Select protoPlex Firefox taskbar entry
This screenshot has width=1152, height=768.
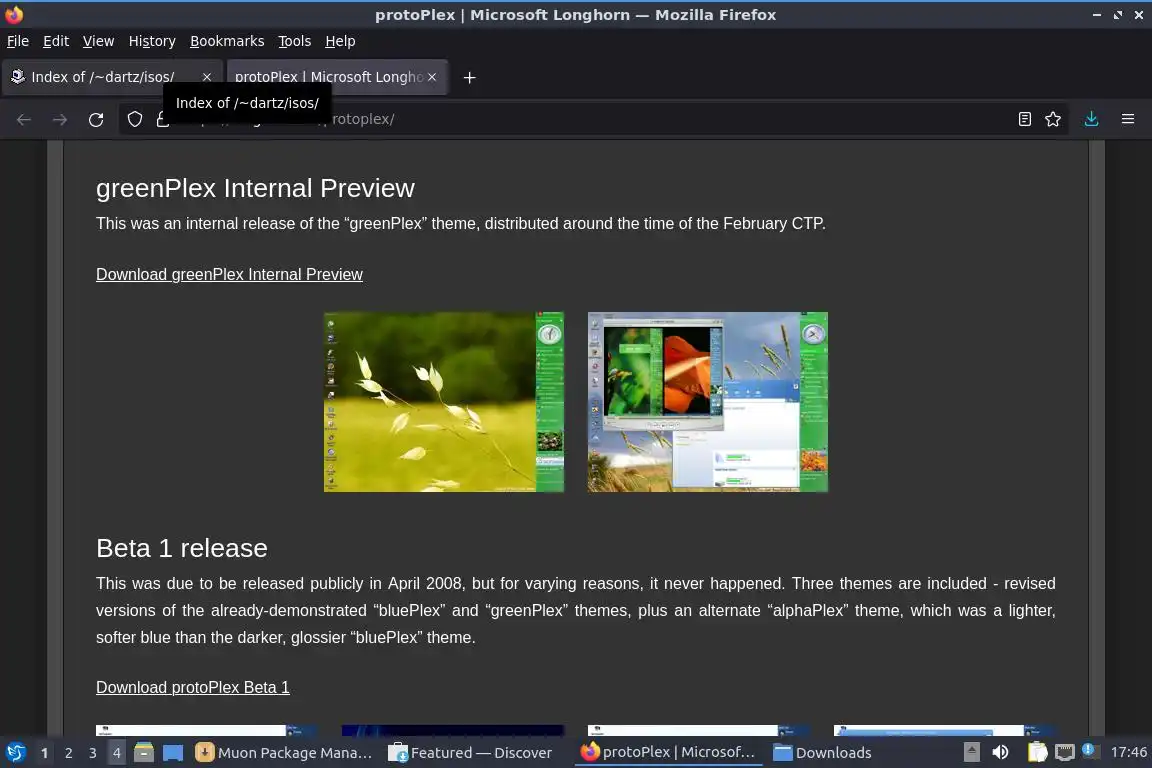tap(669, 753)
